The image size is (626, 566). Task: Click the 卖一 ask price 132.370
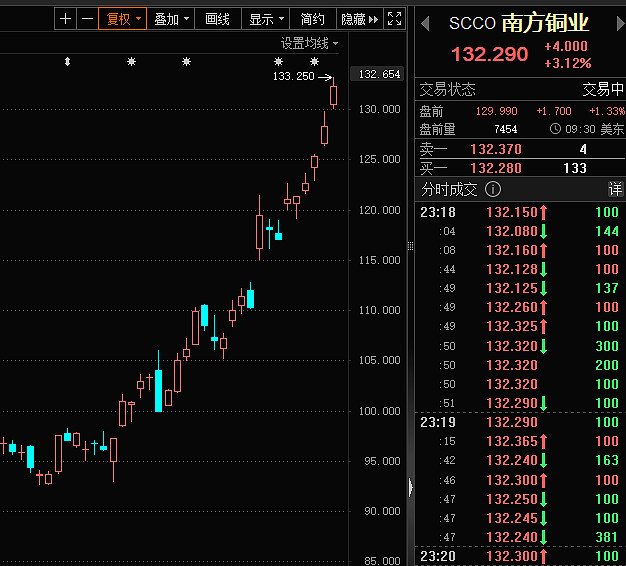496,149
